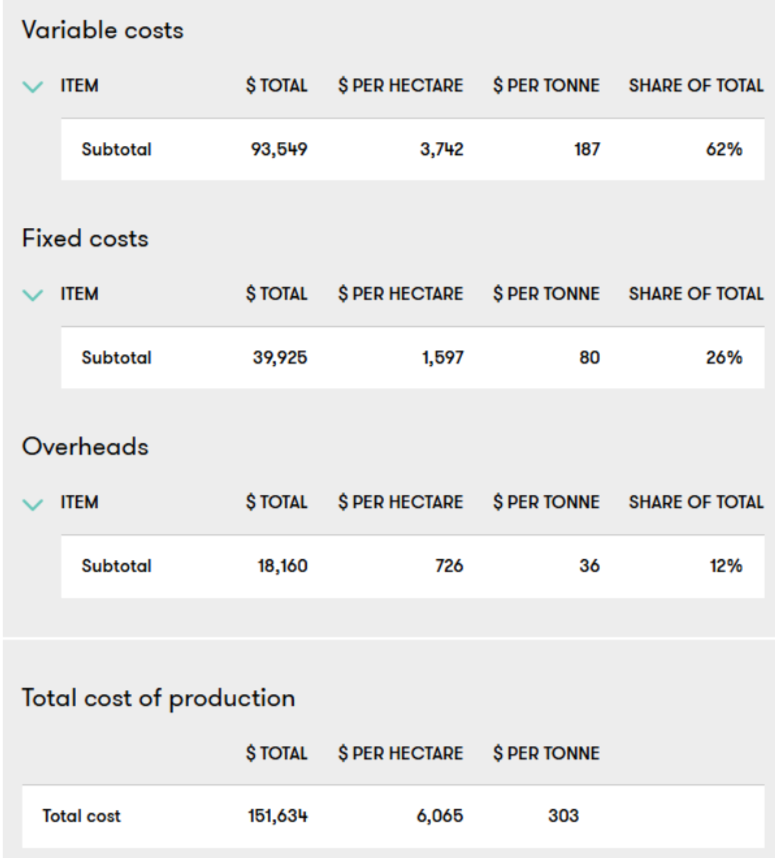Click SHARE OF TOTAL header under Fixed costs

pos(696,294)
